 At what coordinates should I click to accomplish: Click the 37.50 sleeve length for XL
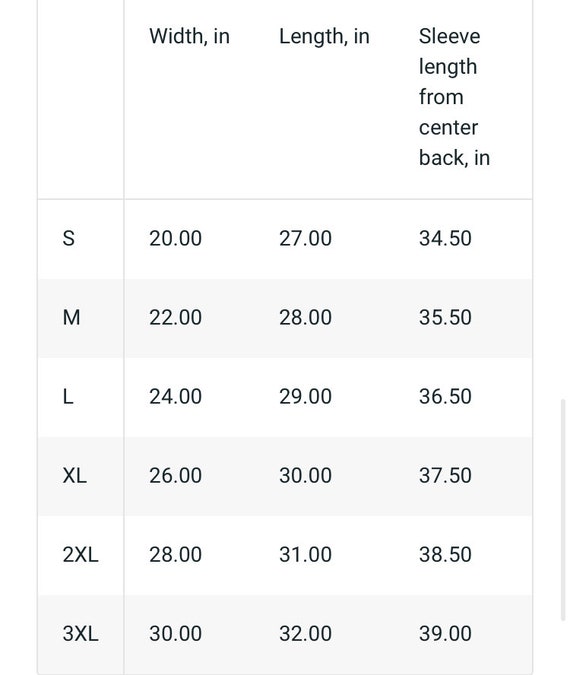445,476
